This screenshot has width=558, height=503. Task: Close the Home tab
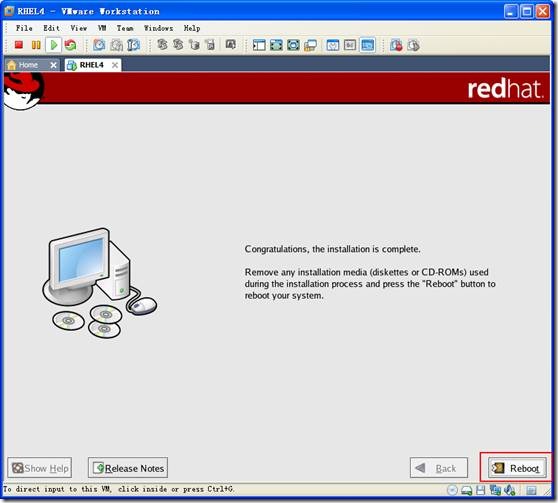tap(53, 65)
